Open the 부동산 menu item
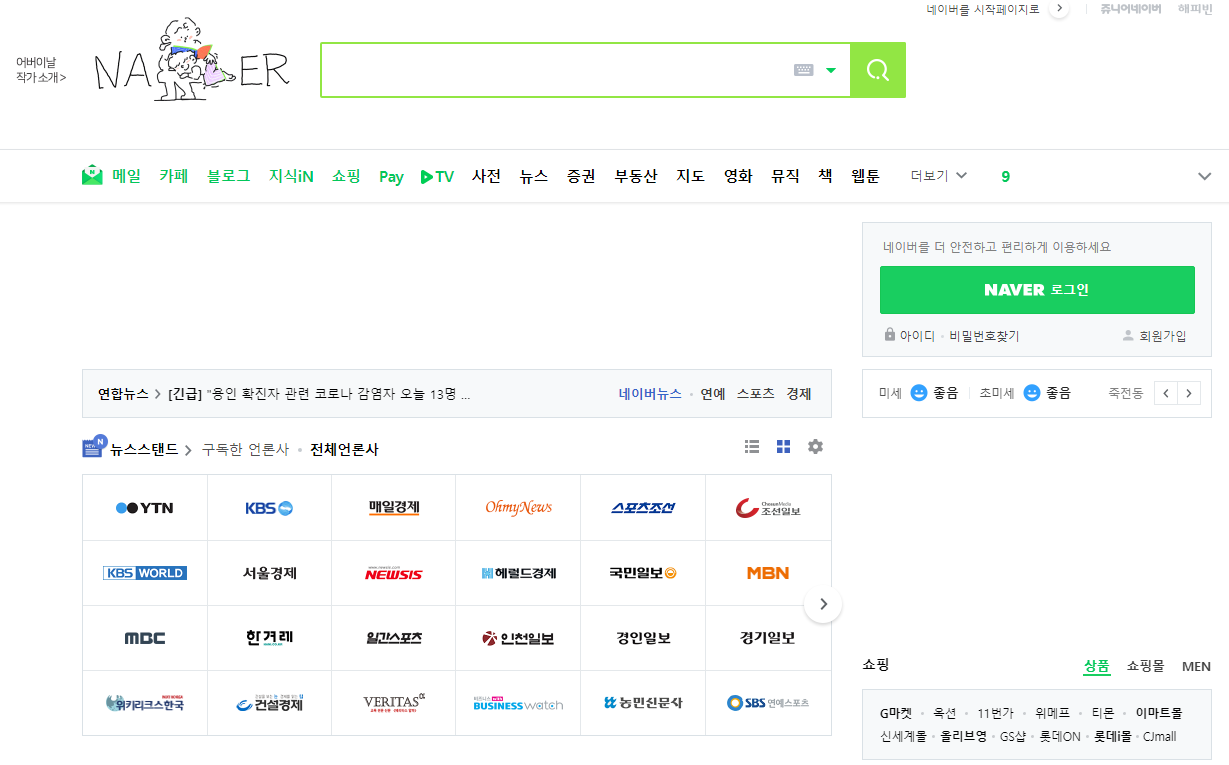Viewport: 1229px width, 765px height. 636,176
